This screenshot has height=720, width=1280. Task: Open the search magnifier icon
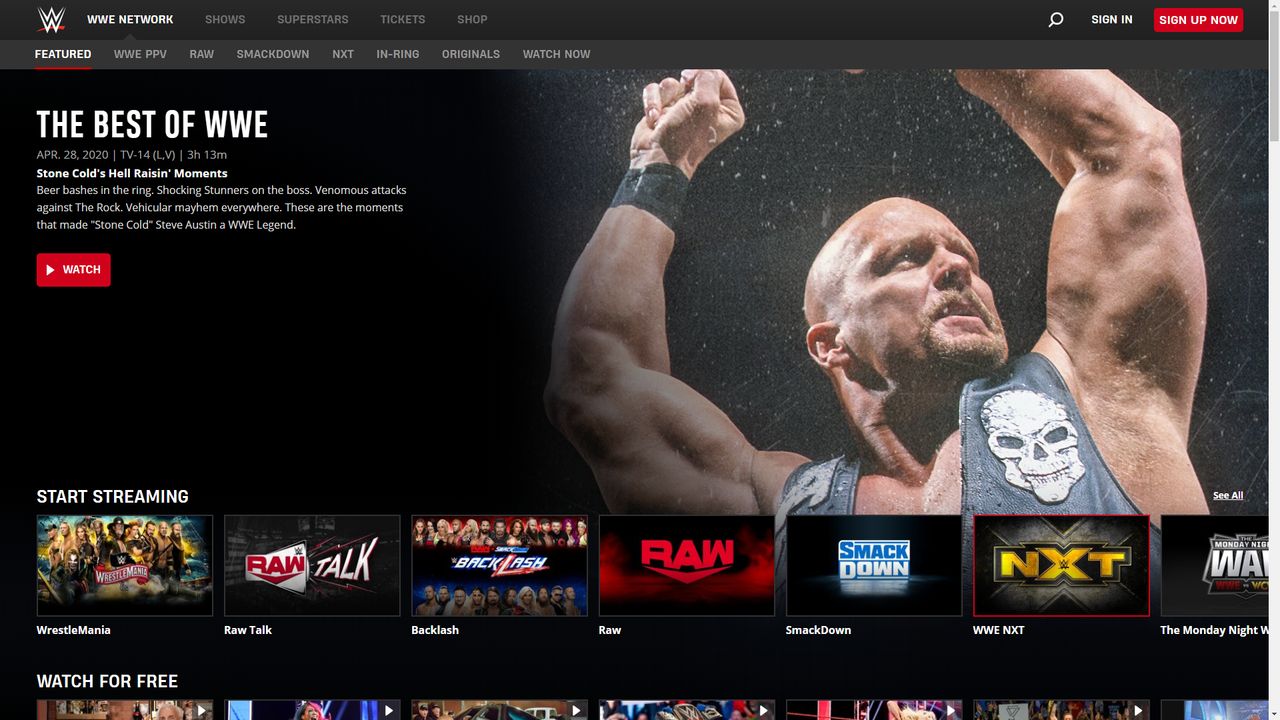(1055, 20)
